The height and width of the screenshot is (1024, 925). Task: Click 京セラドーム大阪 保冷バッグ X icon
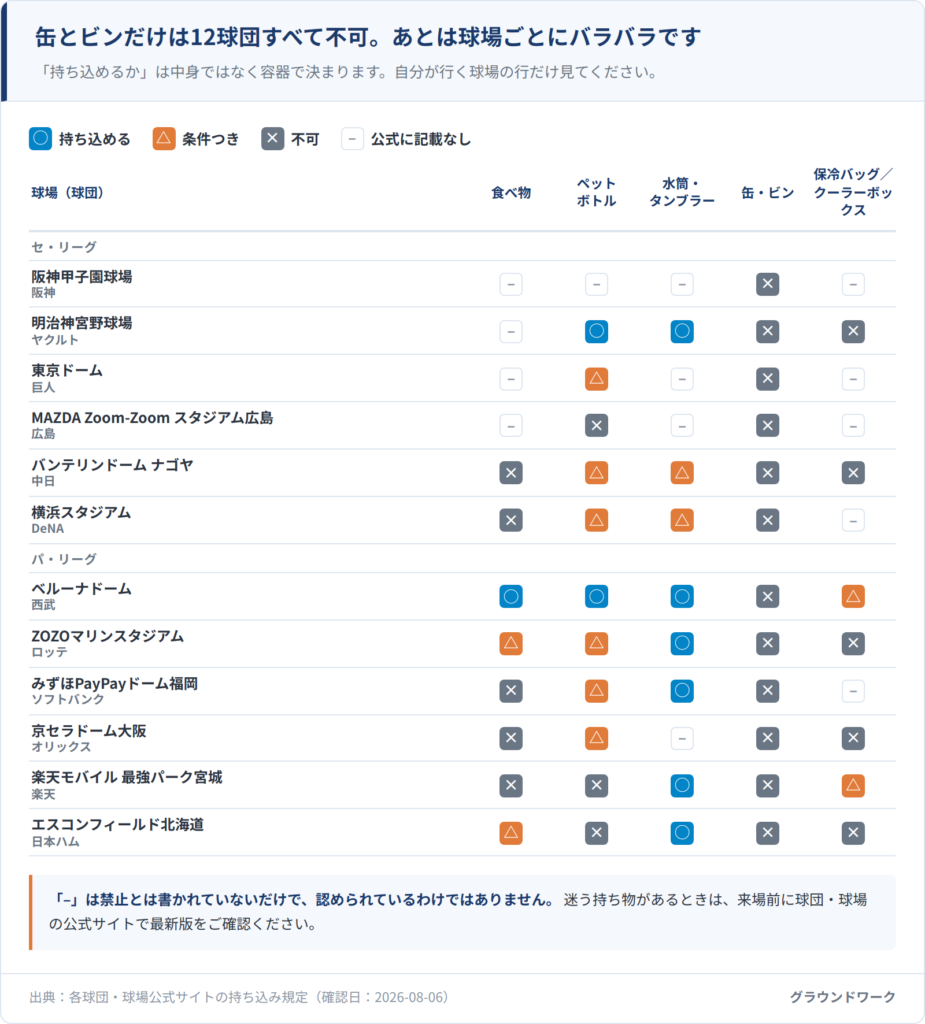[853, 738]
